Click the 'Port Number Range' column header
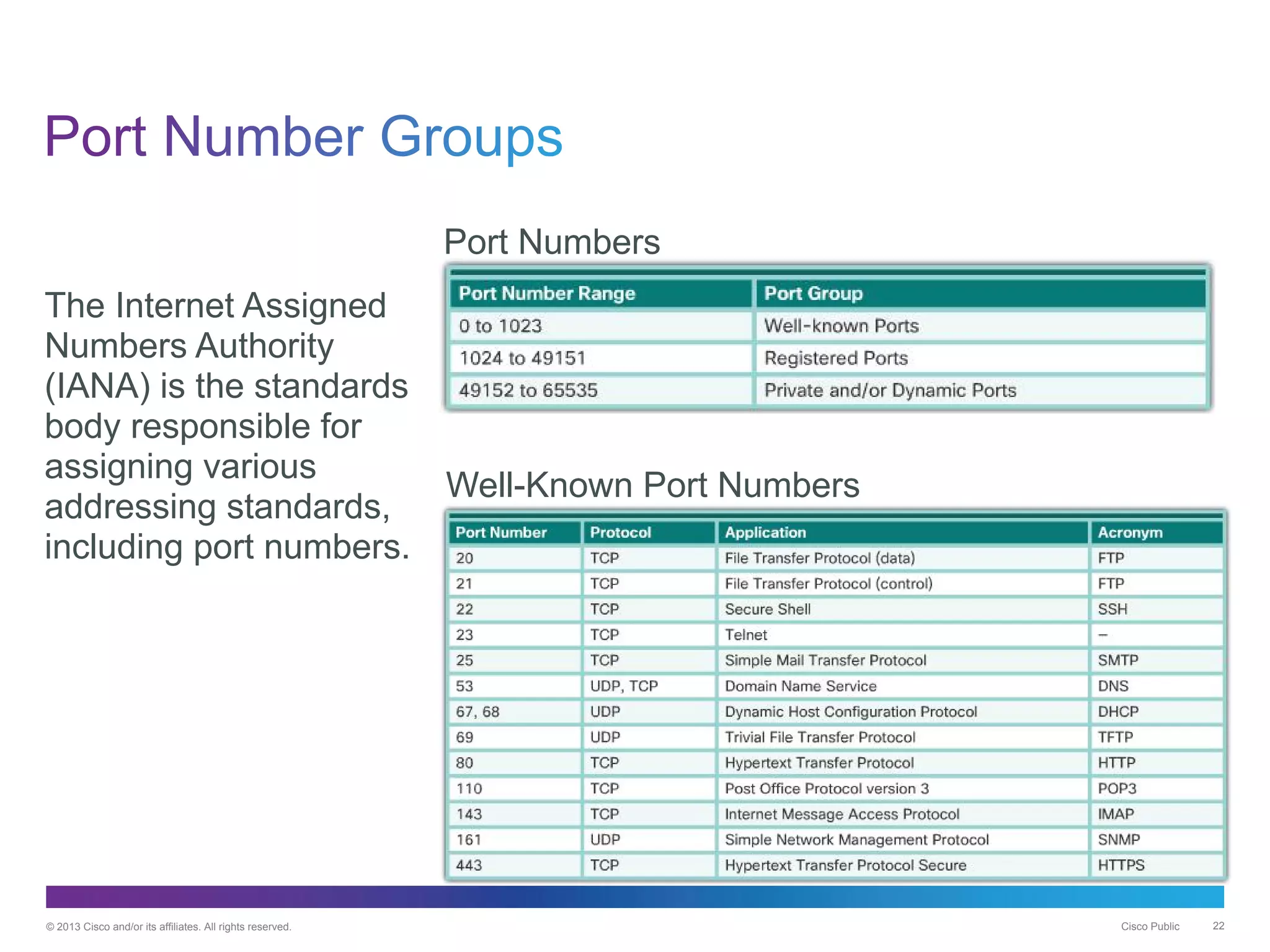The height and width of the screenshot is (952, 1270). click(x=600, y=293)
